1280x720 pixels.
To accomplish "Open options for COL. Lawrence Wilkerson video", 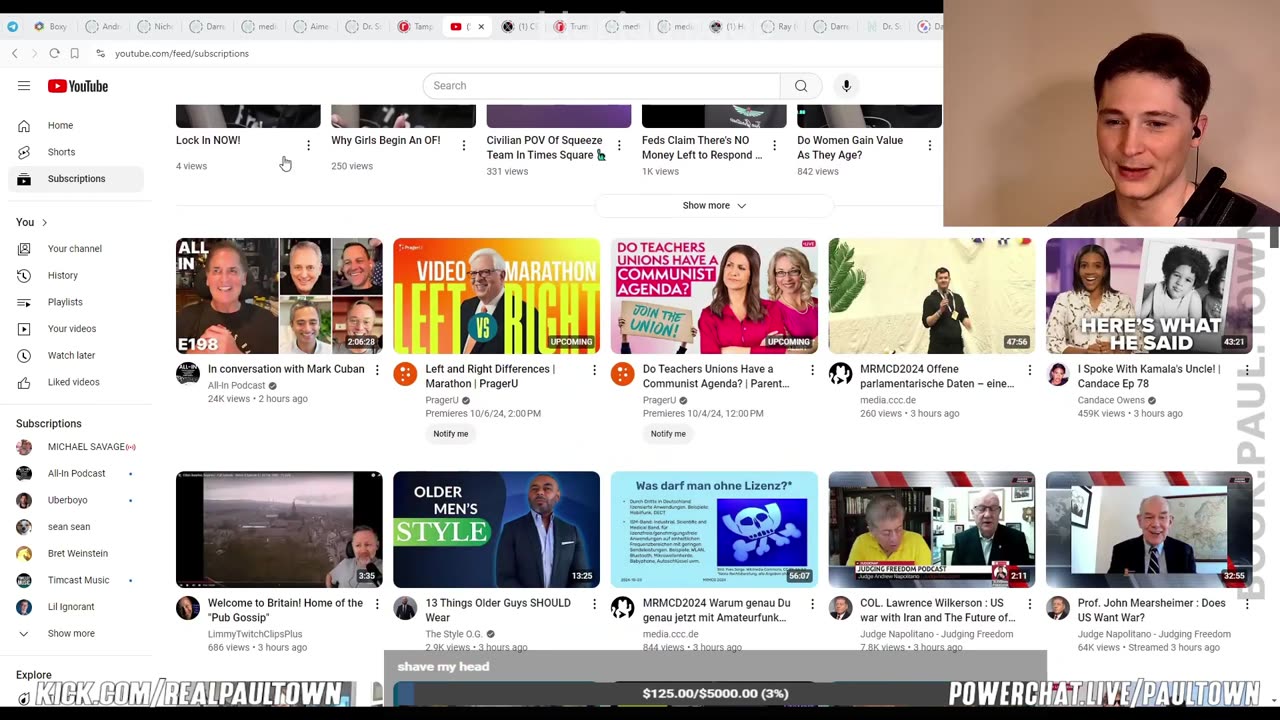I will pyautogui.click(x=1029, y=604).
